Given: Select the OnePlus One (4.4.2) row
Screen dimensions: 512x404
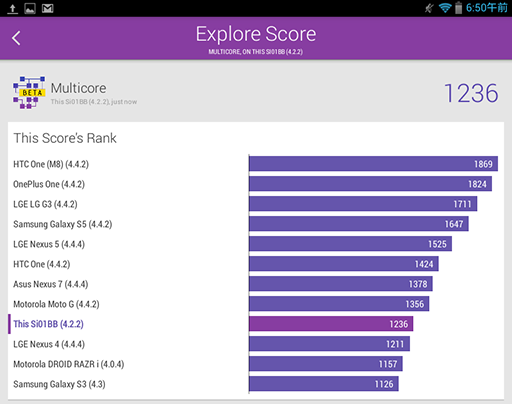Looking at the screenshot, I should point(256,184).
